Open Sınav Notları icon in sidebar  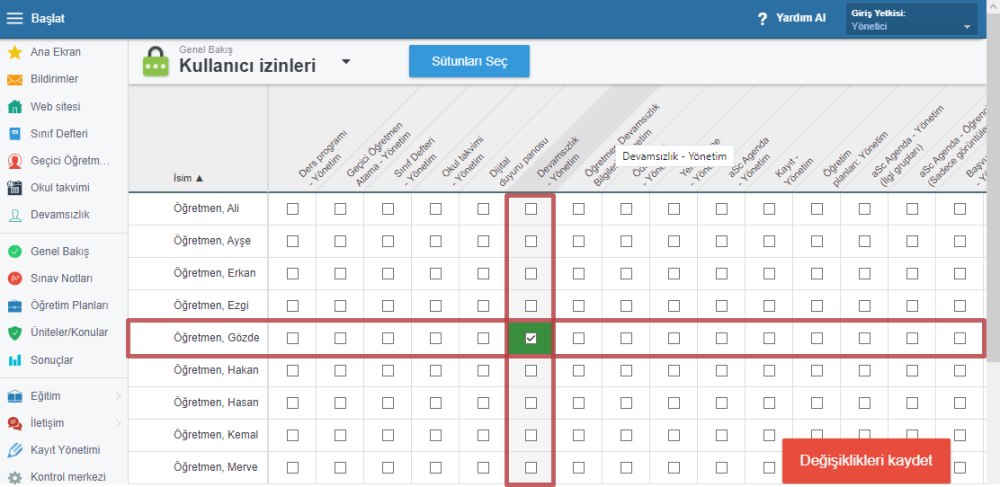(15, 278)
